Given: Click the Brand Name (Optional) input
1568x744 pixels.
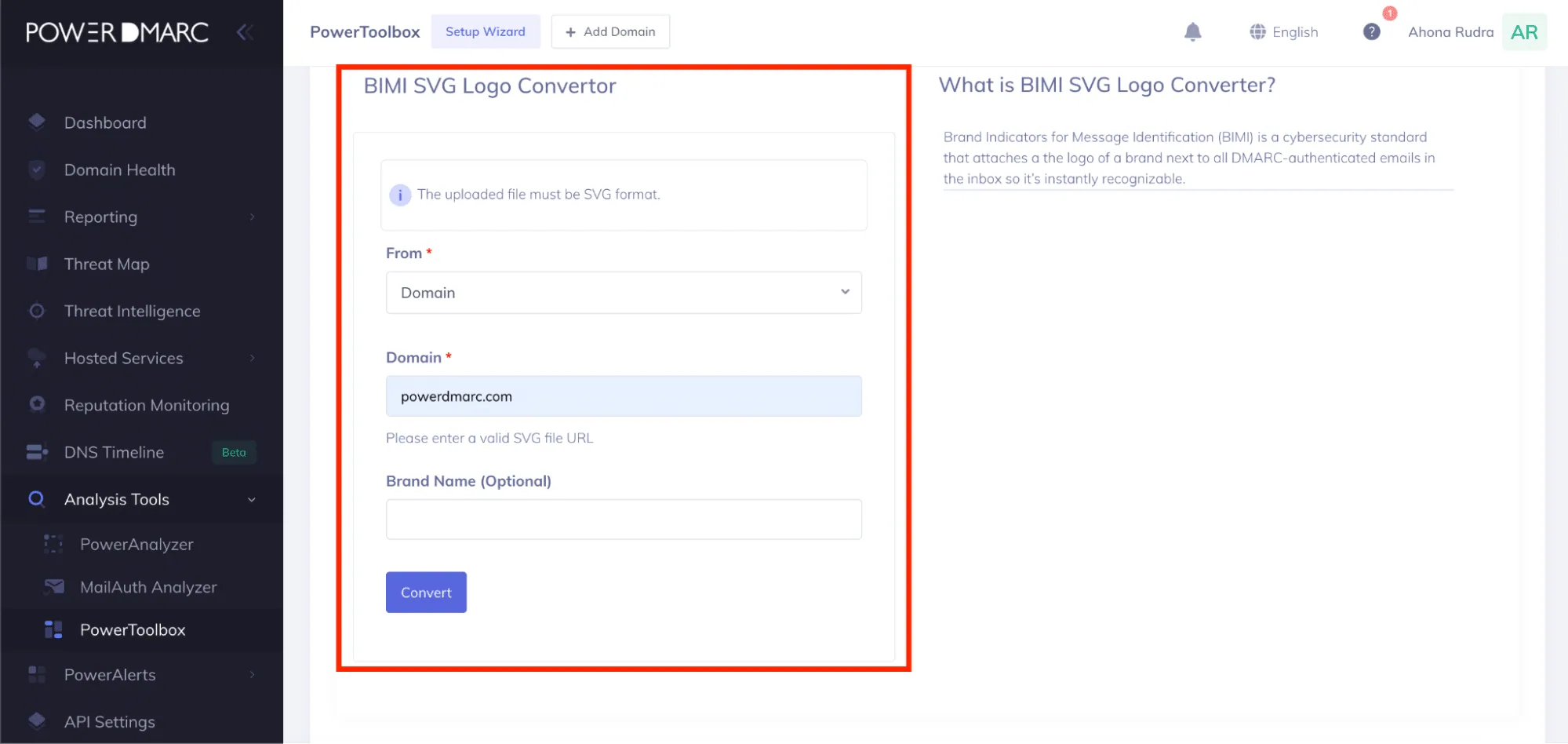Looking at the screenshot, I should pyautogui.click(x=624, y=520).
